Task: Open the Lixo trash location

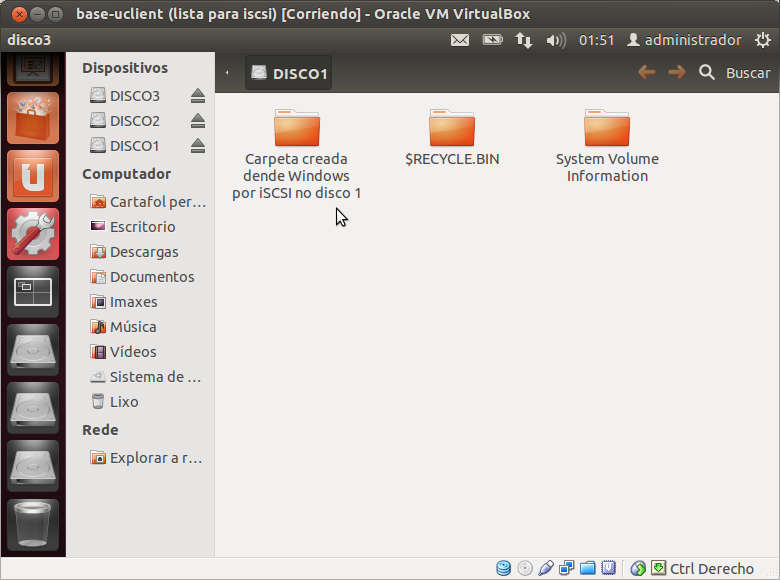Action: (x=114, y=402)
